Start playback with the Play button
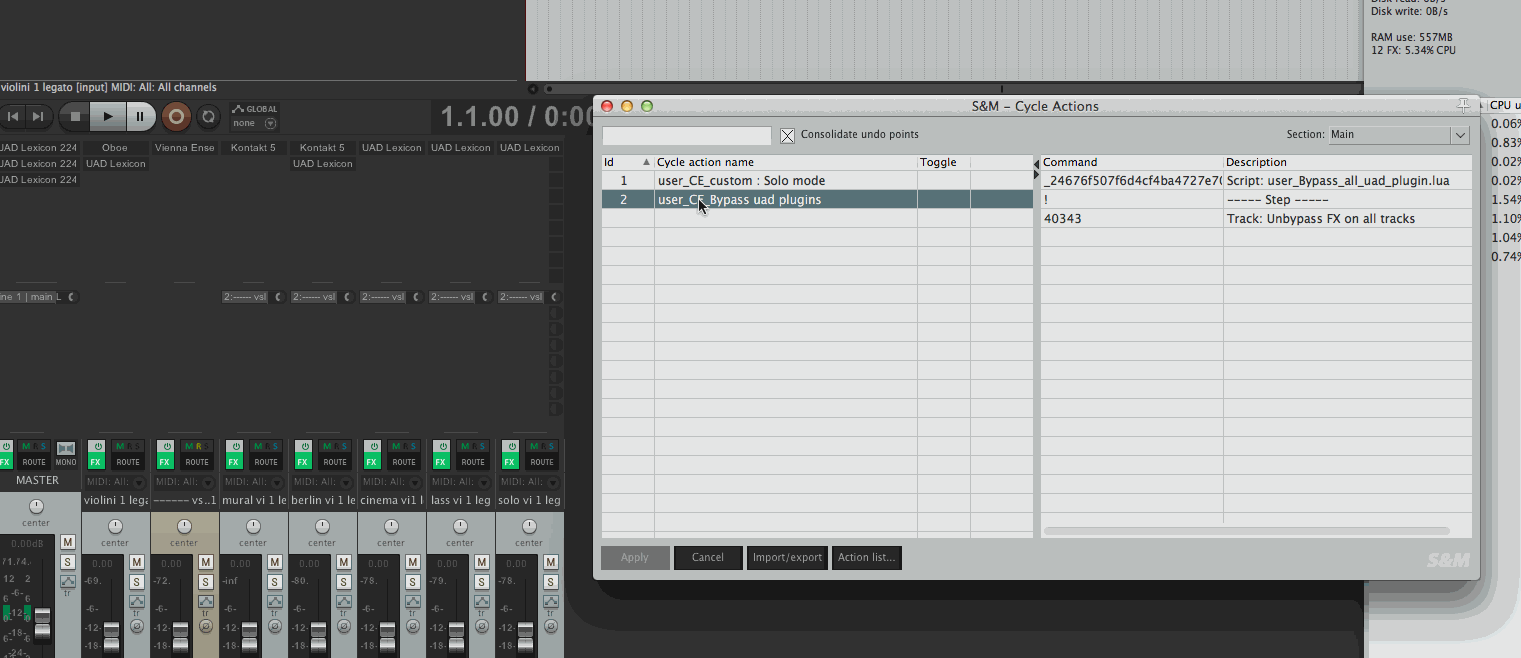This screenshot has width=1521, height=658. click(108, 116)
